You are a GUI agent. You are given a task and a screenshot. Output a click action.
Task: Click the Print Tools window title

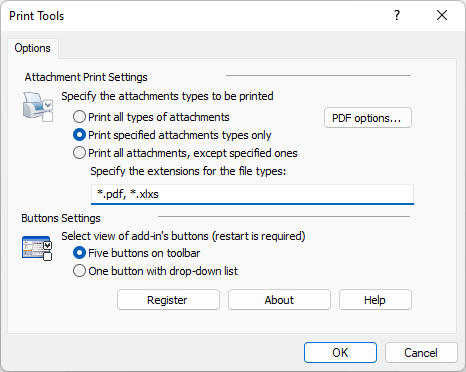pyautogui.click(x=37, y=16)
